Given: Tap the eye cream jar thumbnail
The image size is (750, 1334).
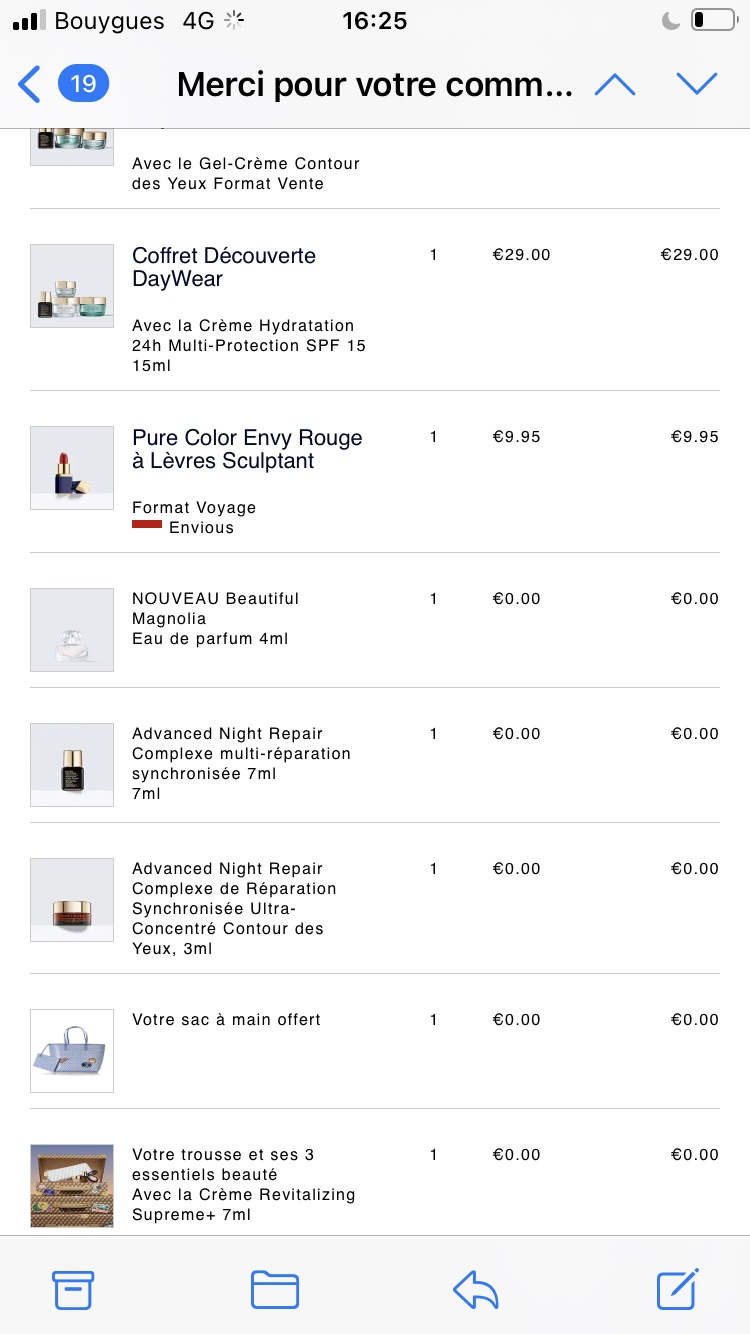Looking at the screenshot, I should tap(72, 900).
